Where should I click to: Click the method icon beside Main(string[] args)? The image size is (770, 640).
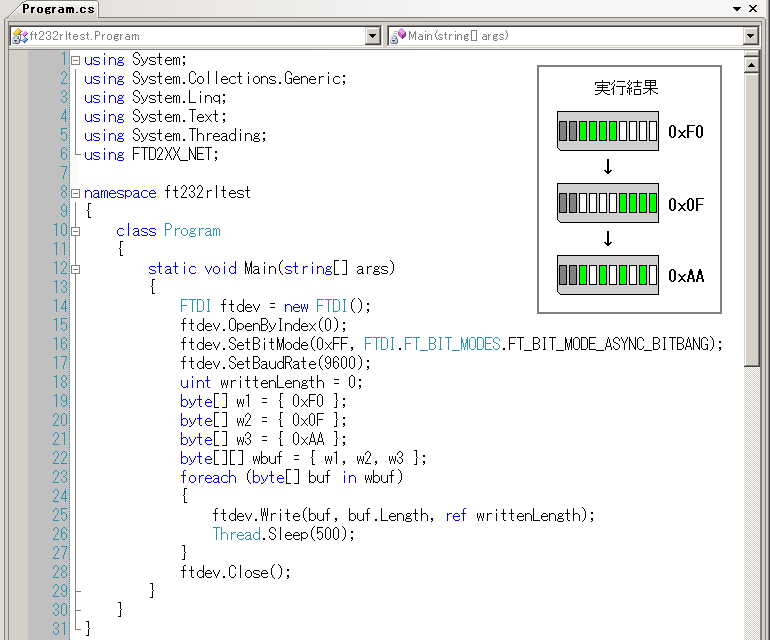tap(398, 36)
